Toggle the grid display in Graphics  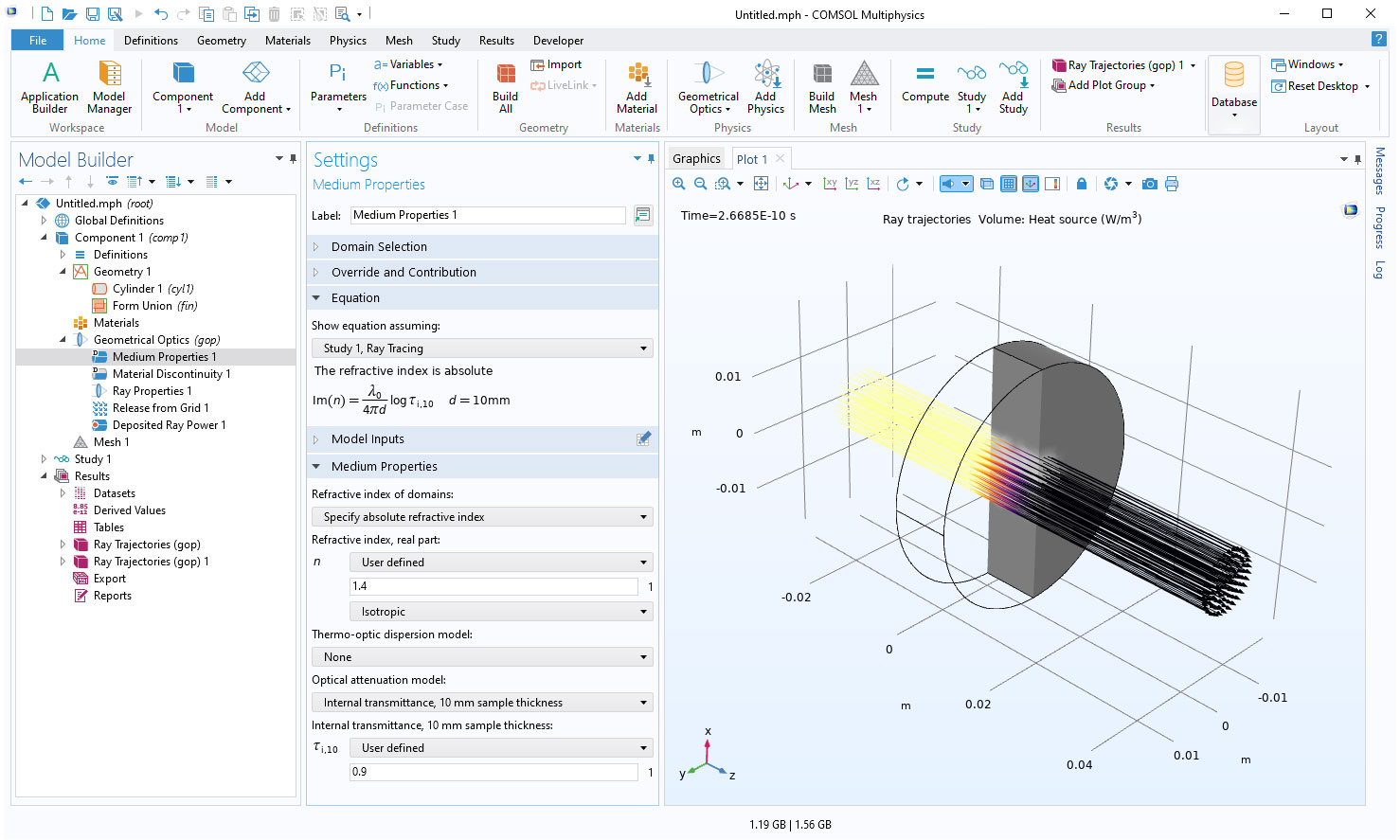1009,184
